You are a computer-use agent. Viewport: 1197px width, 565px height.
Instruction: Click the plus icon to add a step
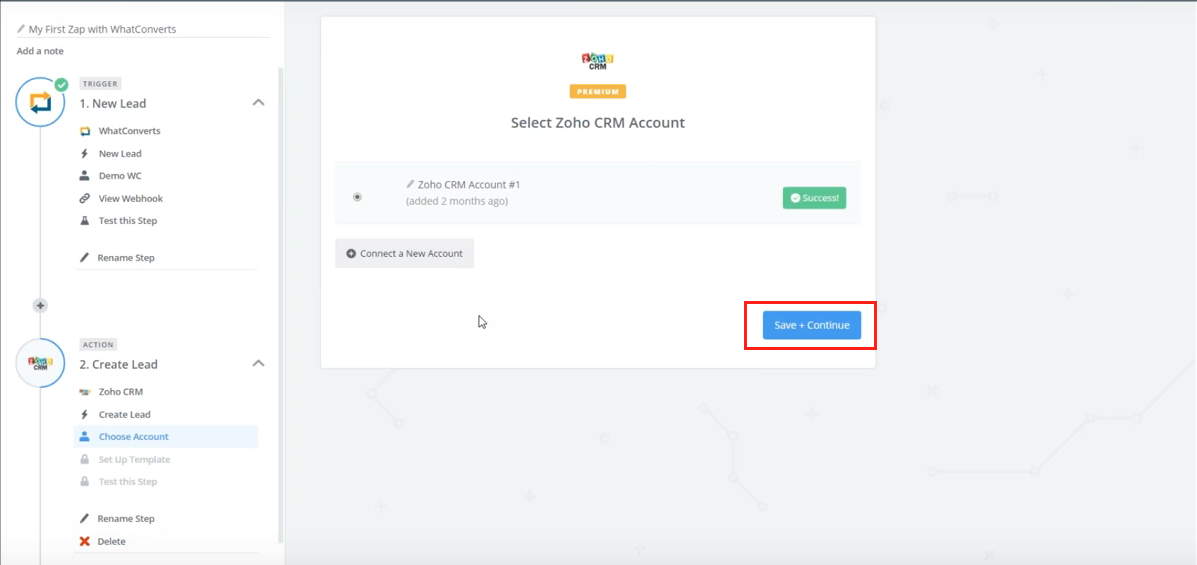40,305
